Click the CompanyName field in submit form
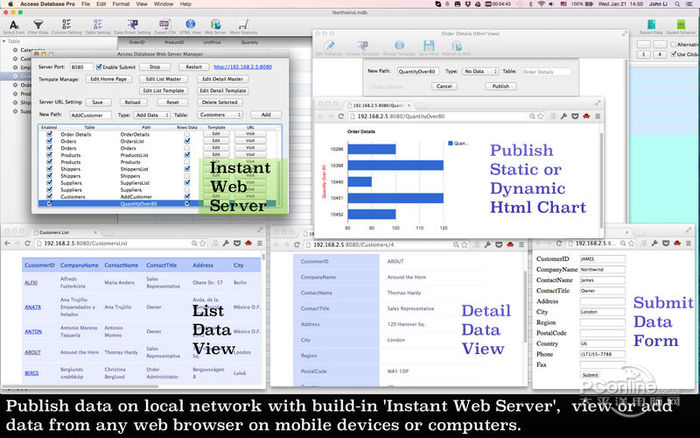The image size is (700, 438). [603, 270]
